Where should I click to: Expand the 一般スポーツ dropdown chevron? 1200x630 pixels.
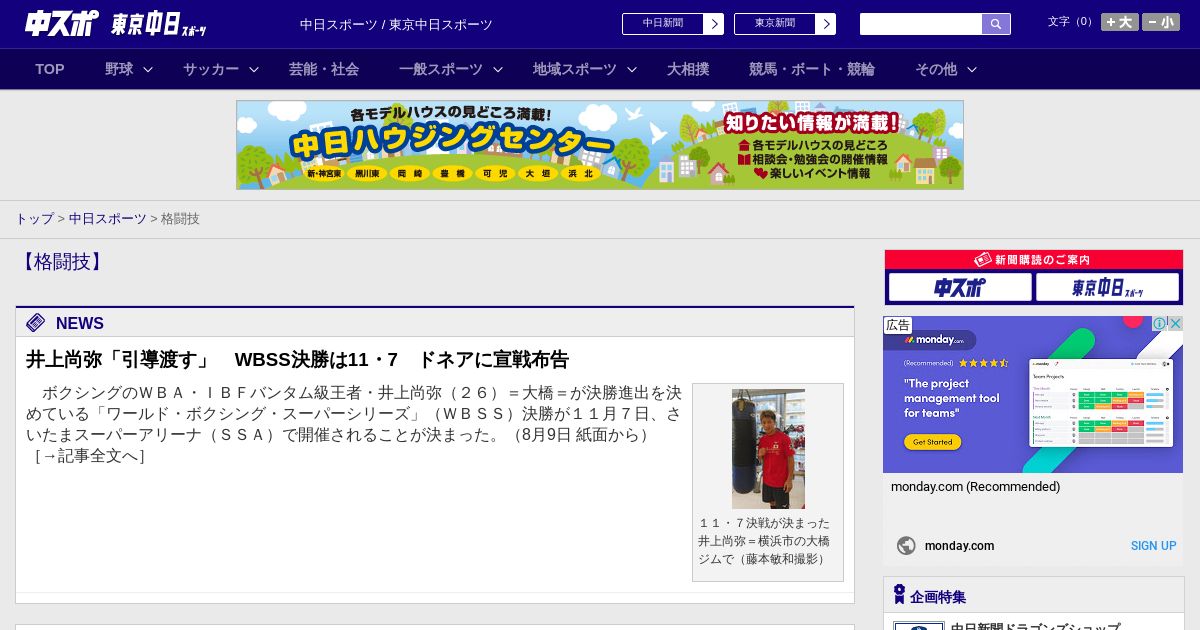tap(498, 69)
